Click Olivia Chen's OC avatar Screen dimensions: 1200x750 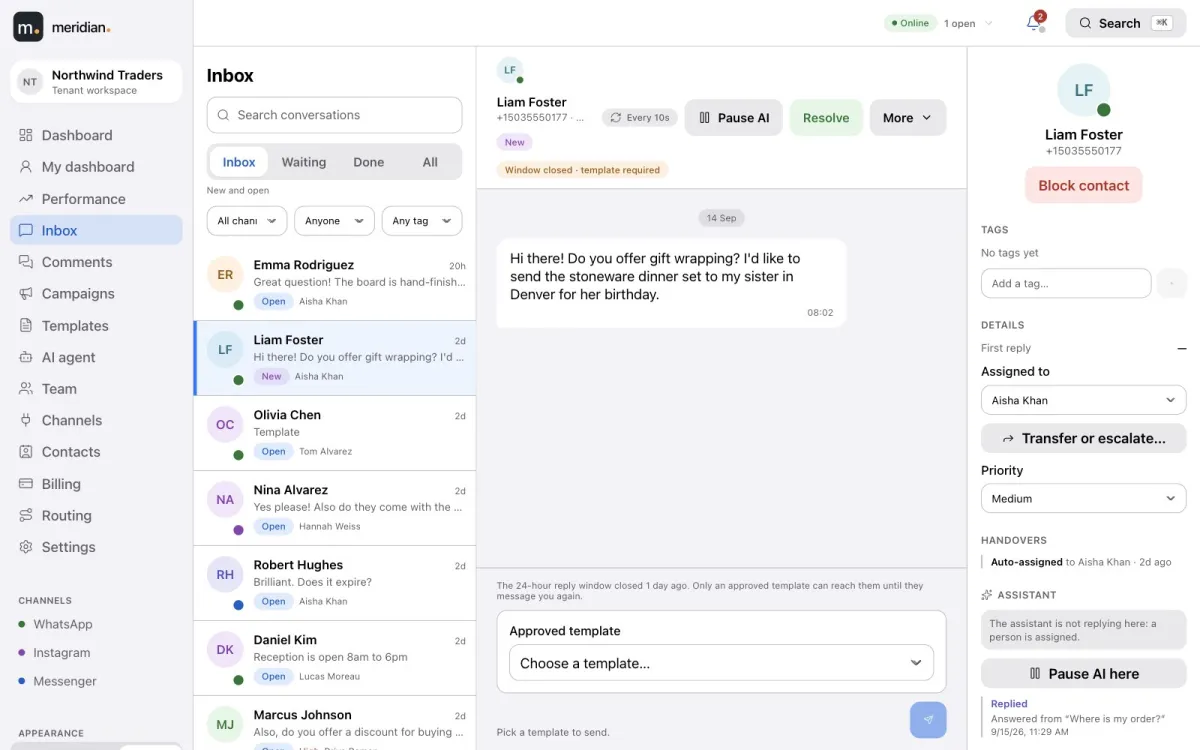tap(225, 425)
